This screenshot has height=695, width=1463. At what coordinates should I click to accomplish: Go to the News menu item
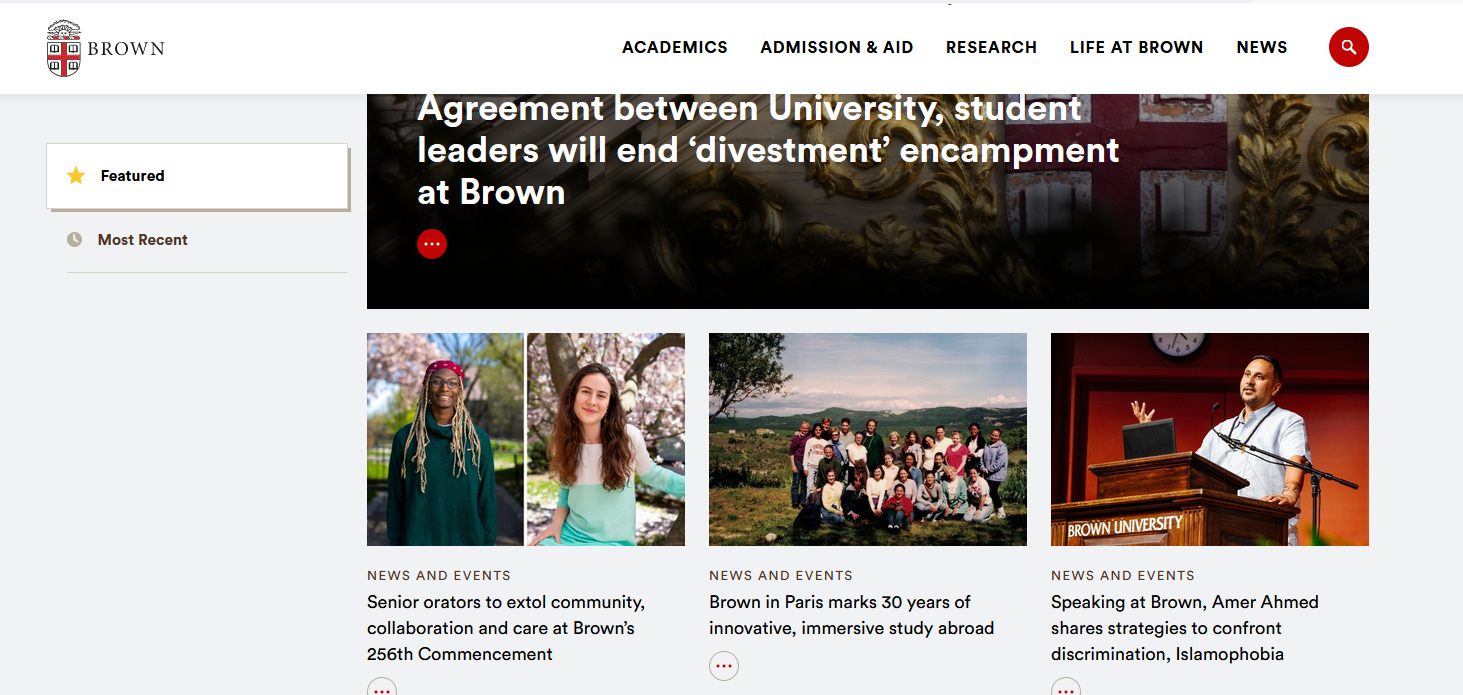pyautogui.click(x=1262, y=47)
